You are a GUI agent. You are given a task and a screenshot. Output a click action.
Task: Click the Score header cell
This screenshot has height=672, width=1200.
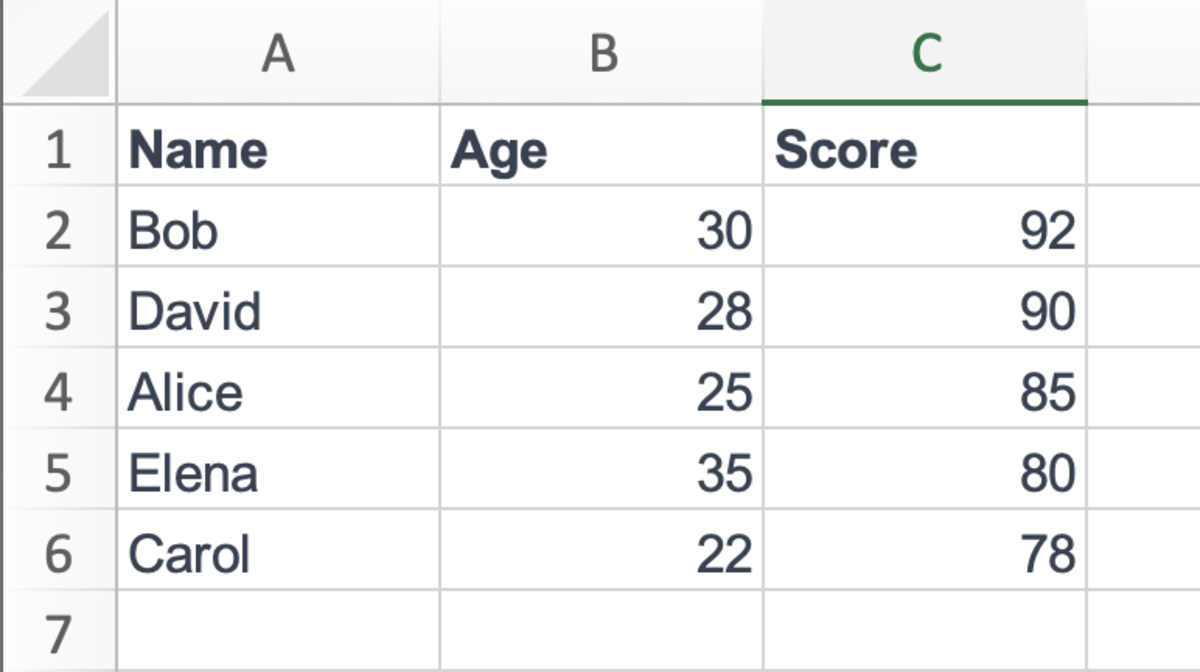pyautogui.click(x=925, y=145)
